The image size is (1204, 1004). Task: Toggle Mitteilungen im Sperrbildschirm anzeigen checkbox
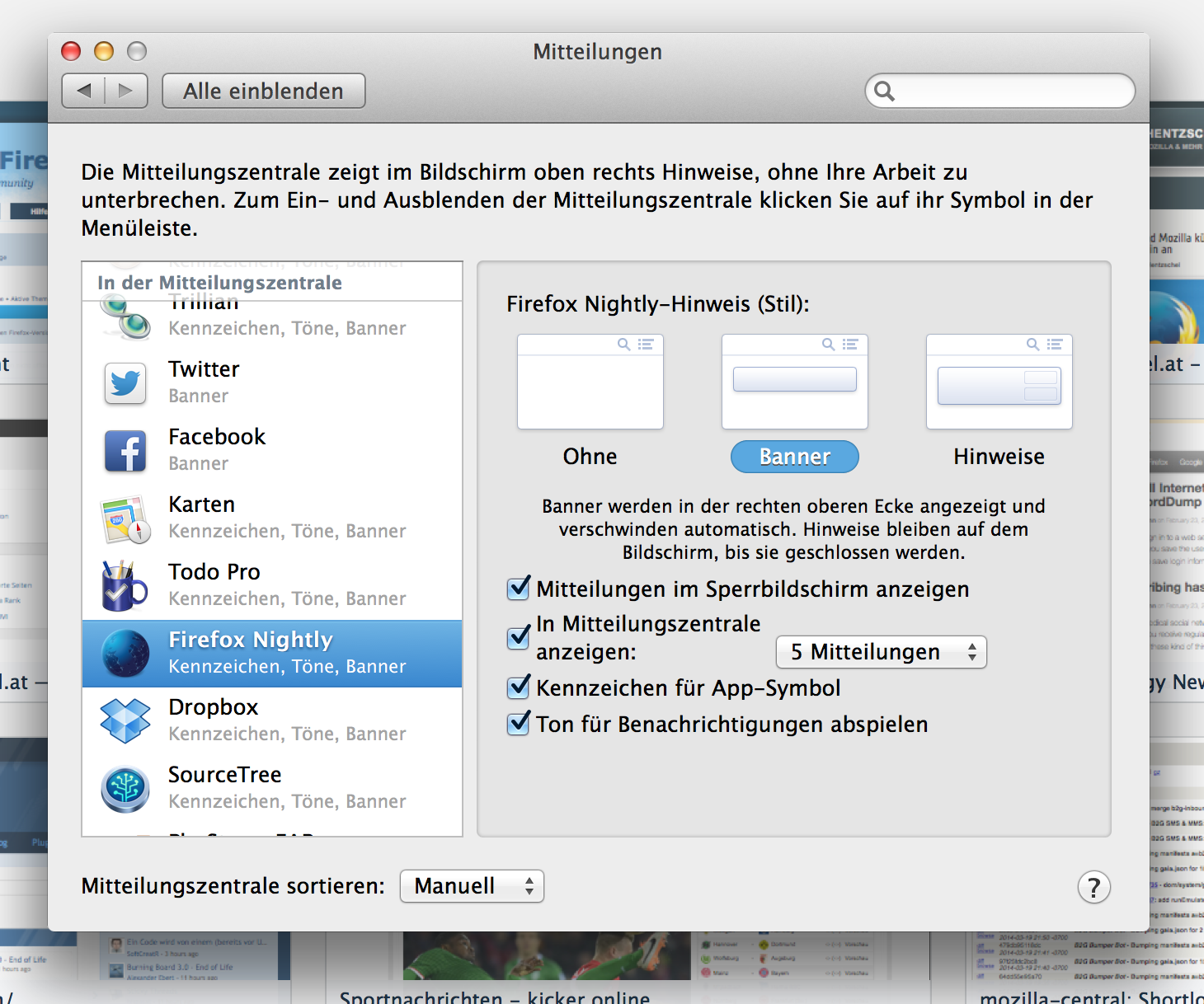pyautogui.click(x=519, y=588)
